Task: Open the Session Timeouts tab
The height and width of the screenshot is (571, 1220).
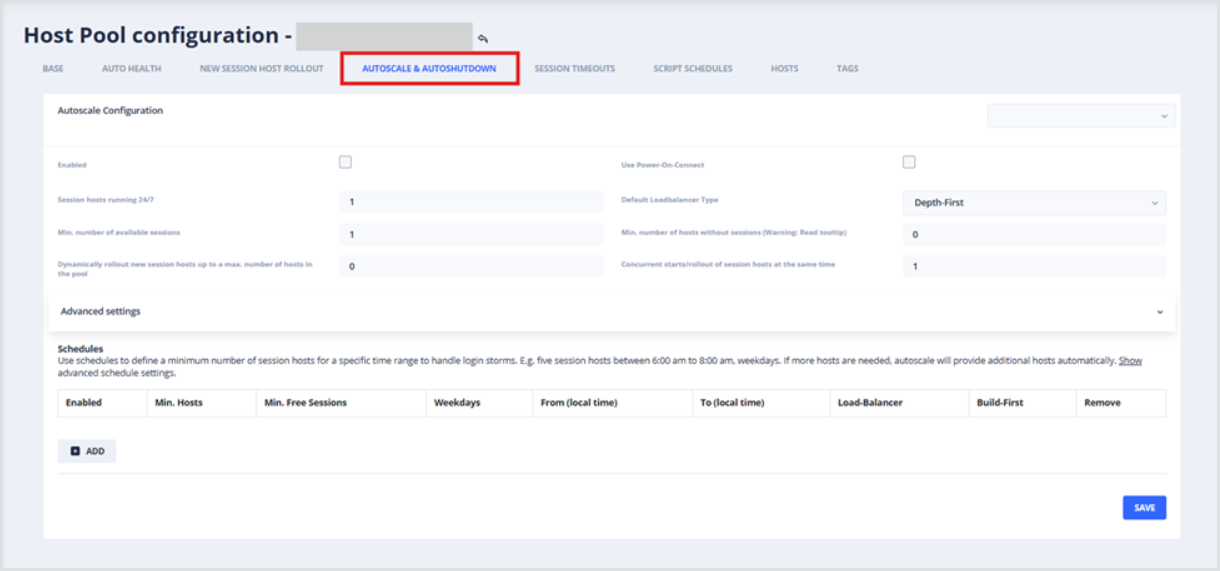Action: (x=574, y=69)
